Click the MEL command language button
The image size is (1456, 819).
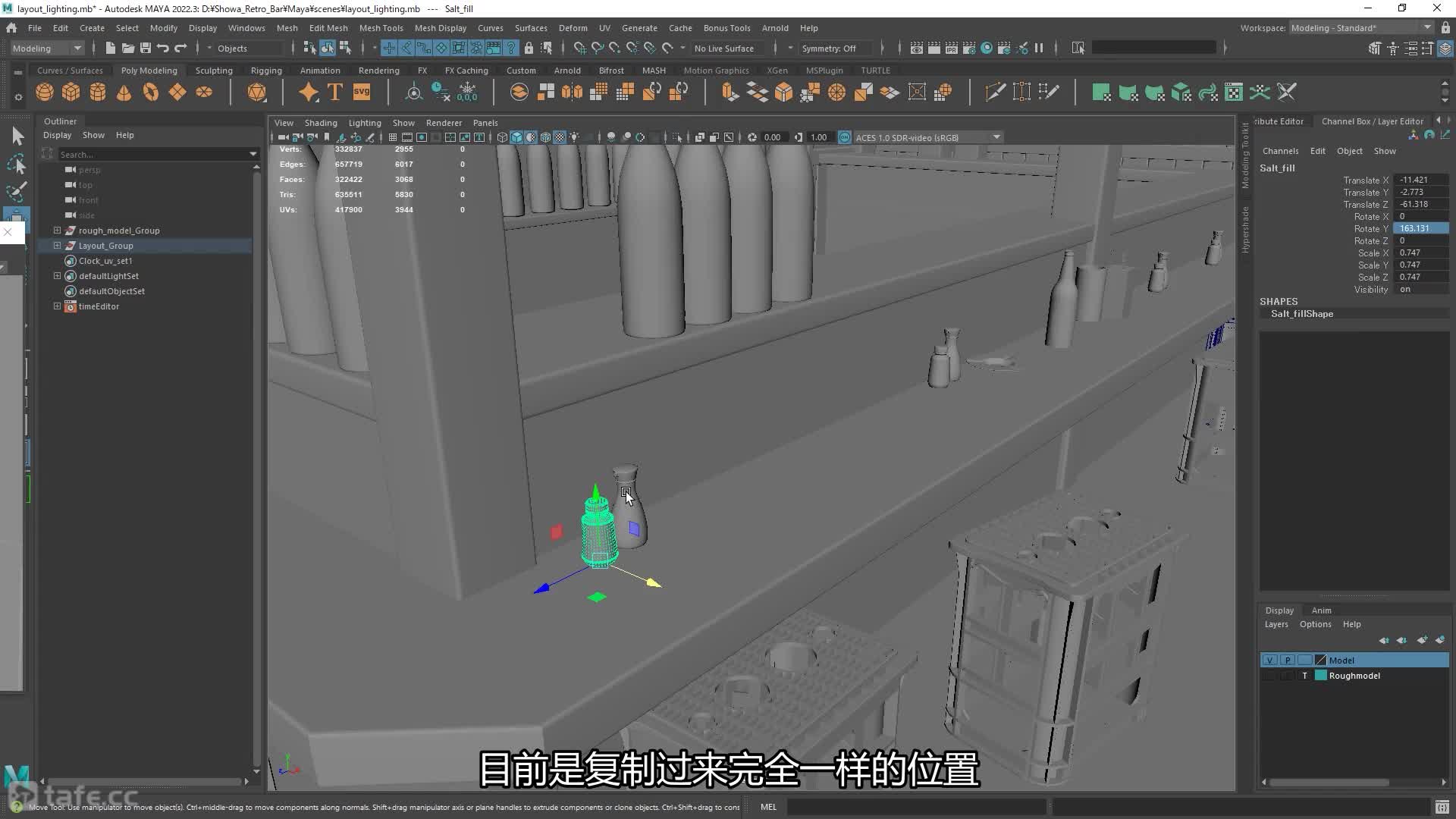(x=768, y=807)
